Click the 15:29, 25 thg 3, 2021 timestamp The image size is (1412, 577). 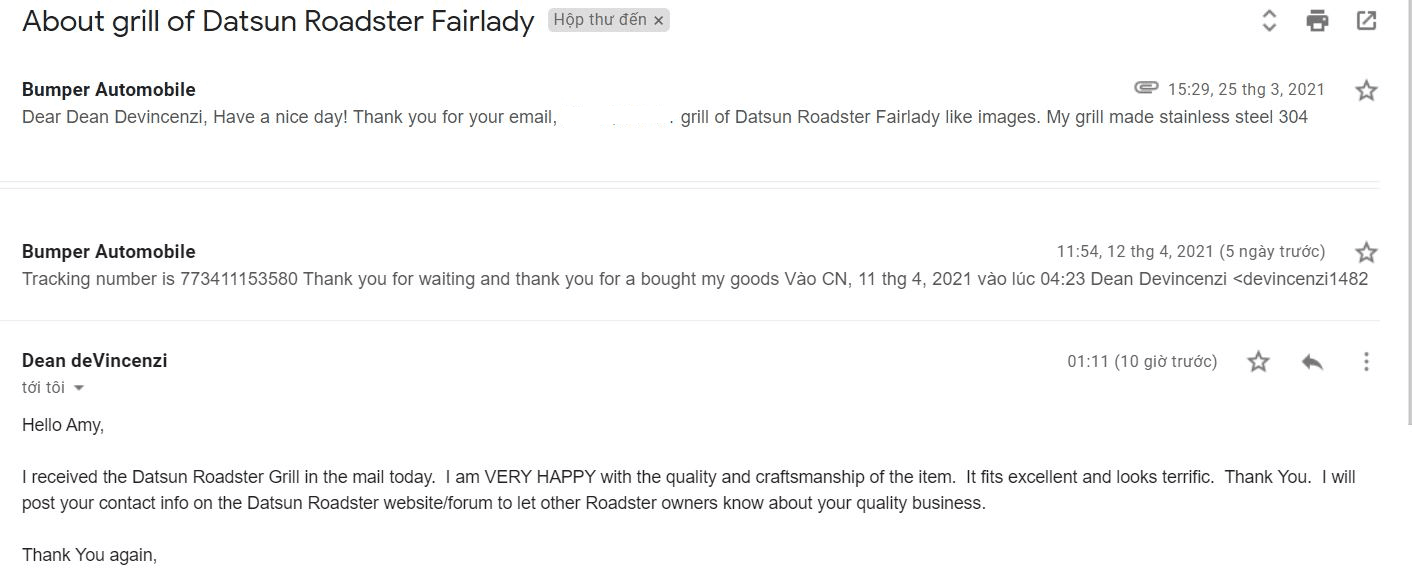tap(1246, 89)
